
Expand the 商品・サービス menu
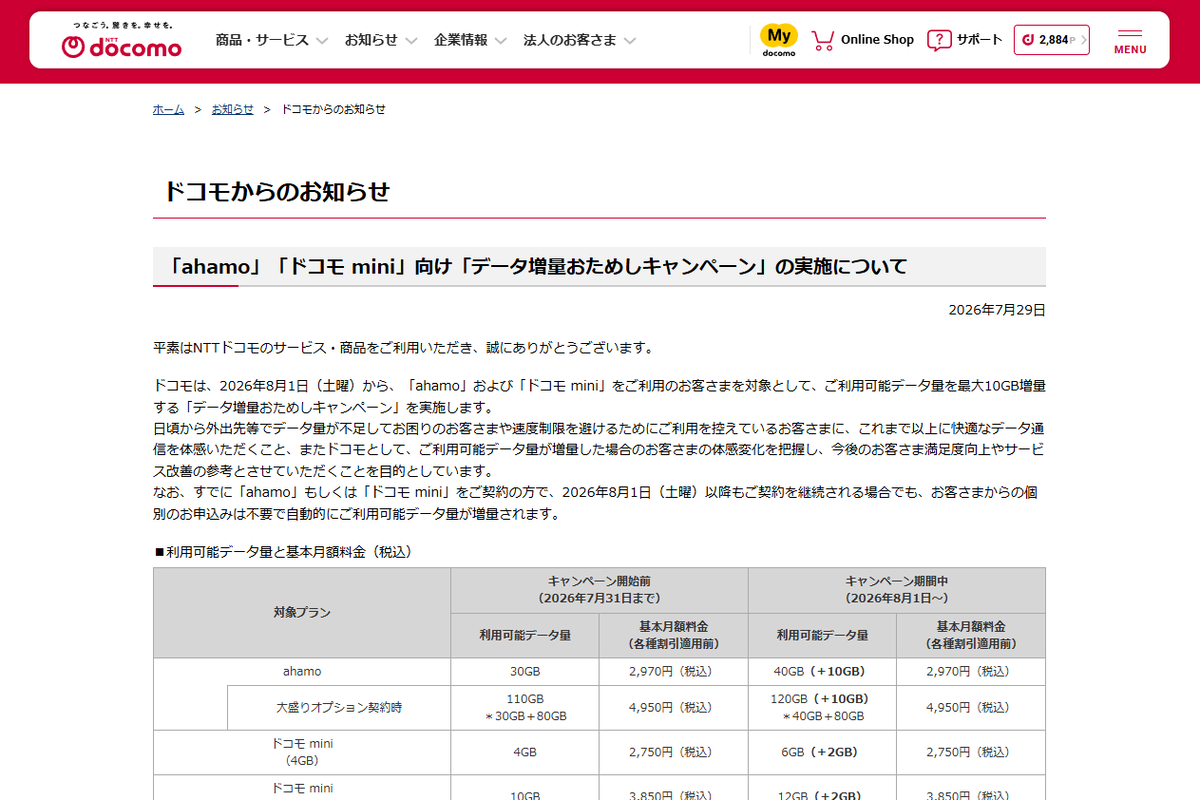pos(272,40)
